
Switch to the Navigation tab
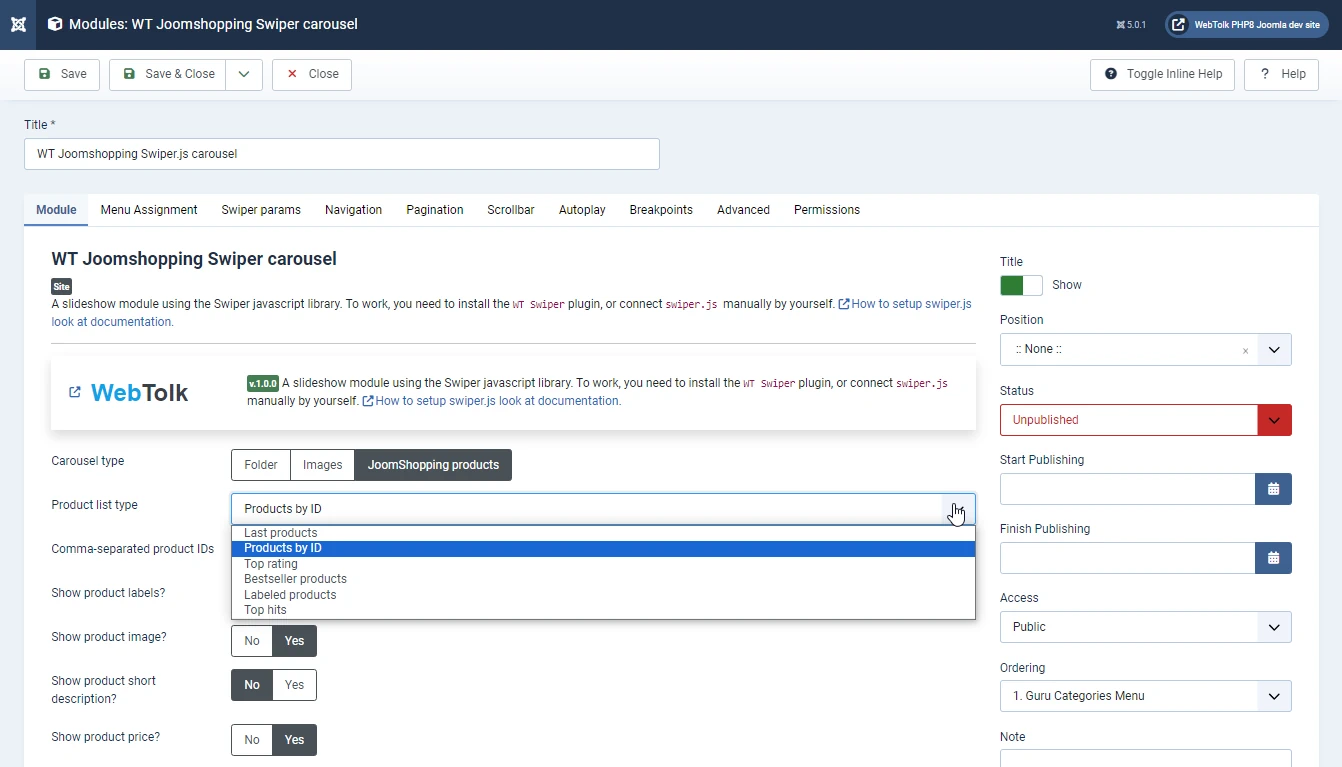(x=353, y=210)
